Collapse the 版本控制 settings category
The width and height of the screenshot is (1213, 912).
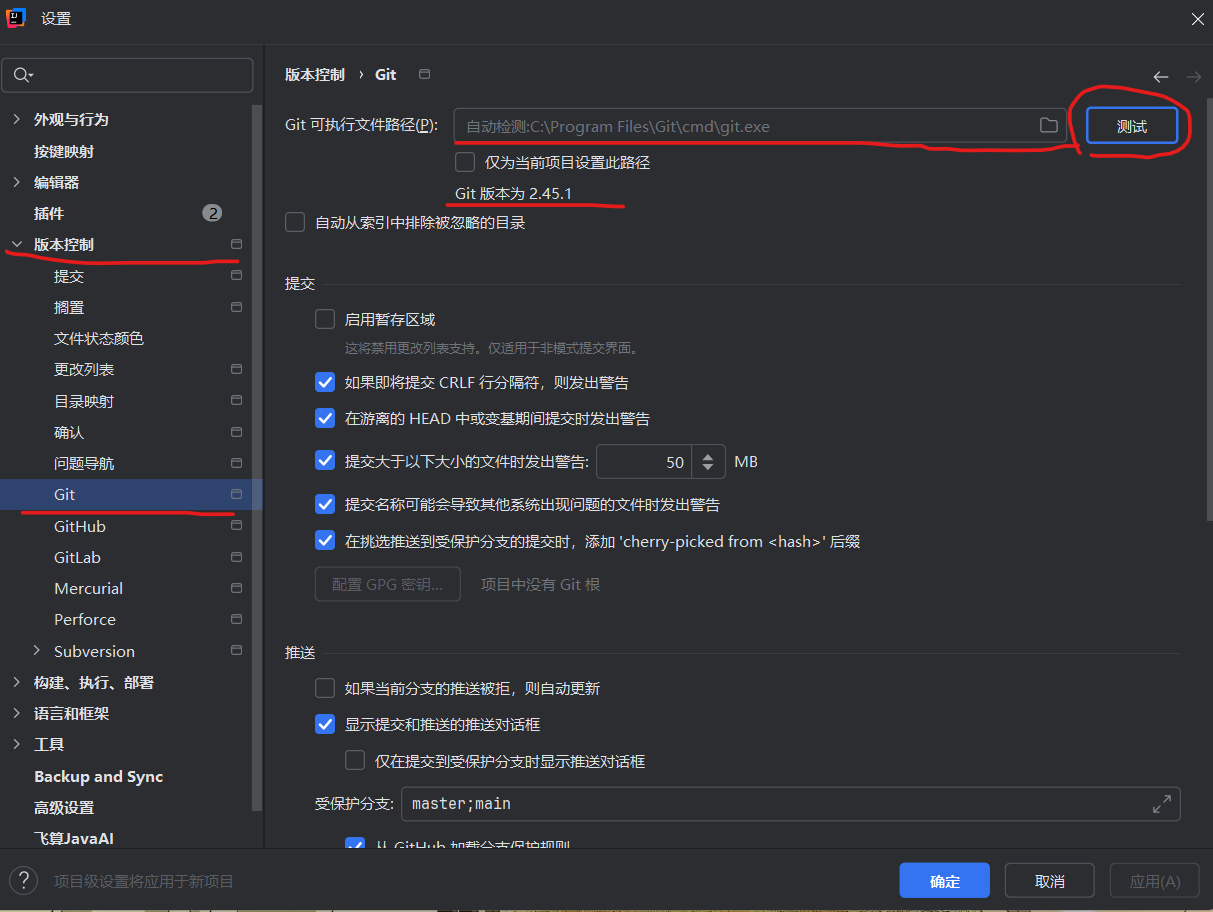pyautogui.click(x=16, y=244)
